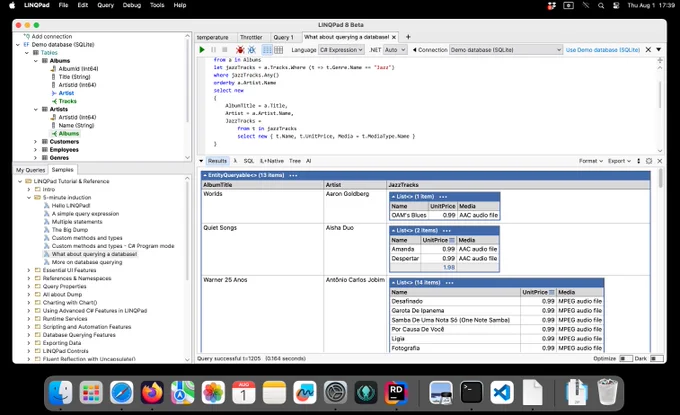This screenshot has width=680, height=415.
Task: Open the black triangle menu right of the connection bar
Action: point(659,50)
